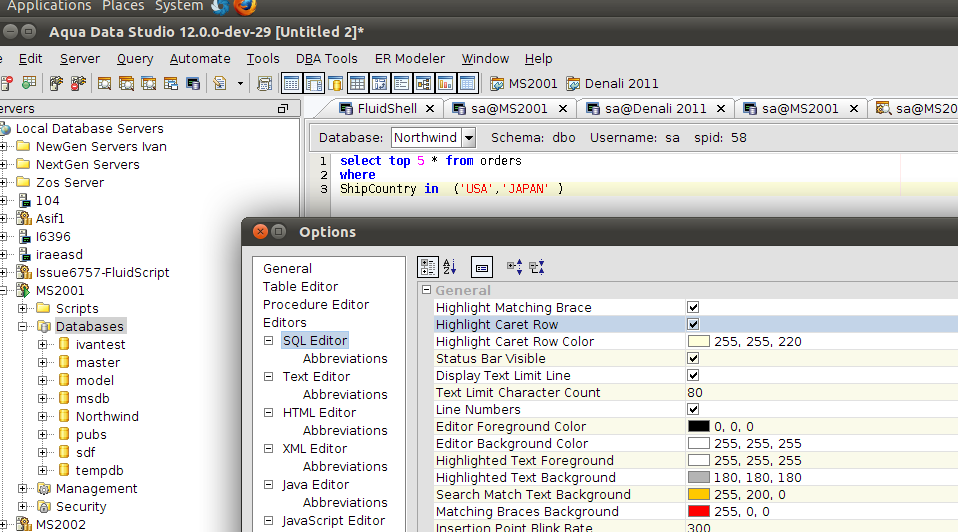Viewport: 958px width, 532px height.
Task: Switch Options properties to categorized view
Action: (428, 267)
